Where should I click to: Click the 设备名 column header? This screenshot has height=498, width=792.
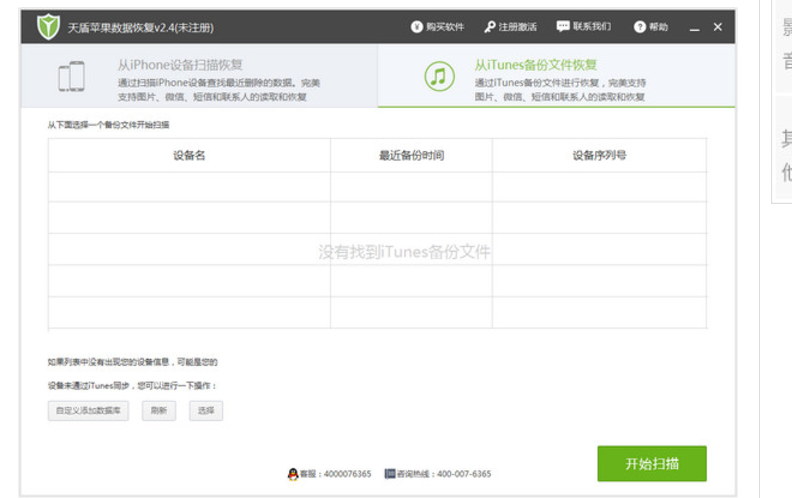click(189, 155)
